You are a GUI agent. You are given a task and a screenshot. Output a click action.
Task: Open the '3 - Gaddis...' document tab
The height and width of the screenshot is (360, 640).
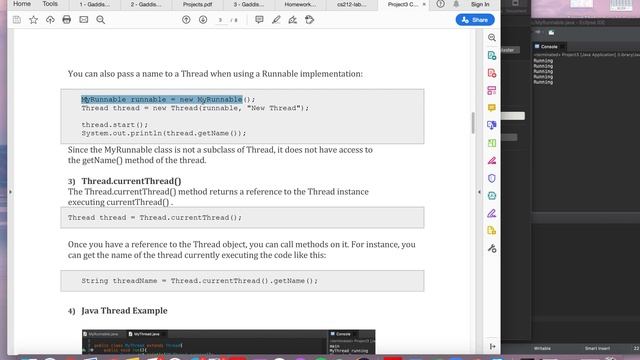coord(249,4)
